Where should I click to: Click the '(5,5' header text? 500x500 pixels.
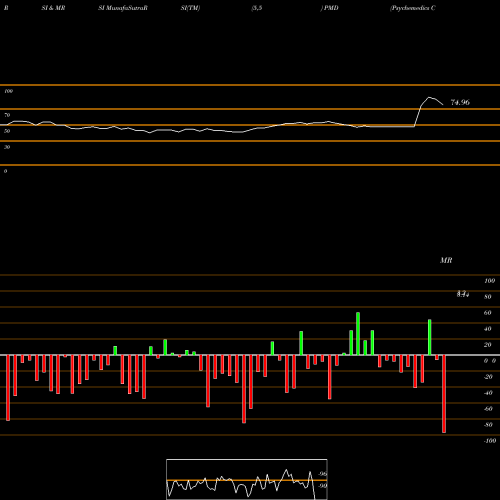point(257,8)
